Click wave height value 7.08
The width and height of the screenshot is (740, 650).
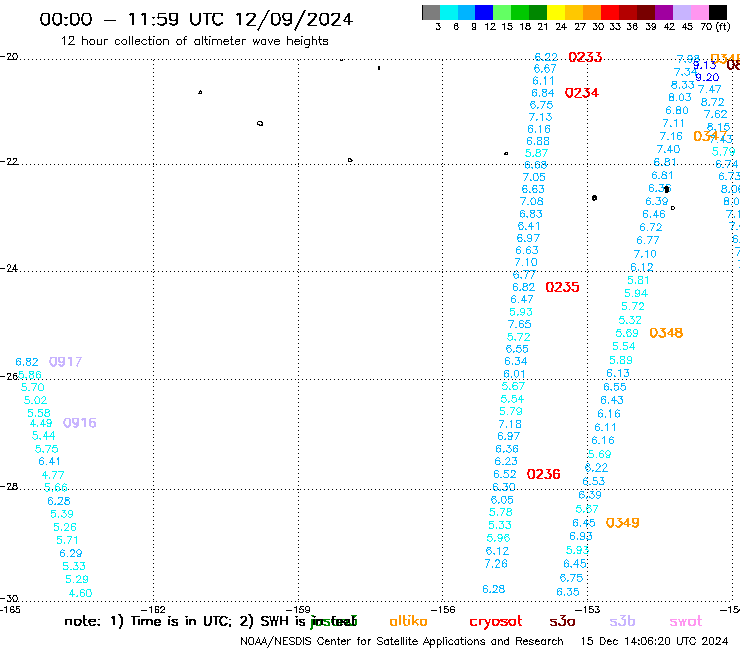coord(532,202)
